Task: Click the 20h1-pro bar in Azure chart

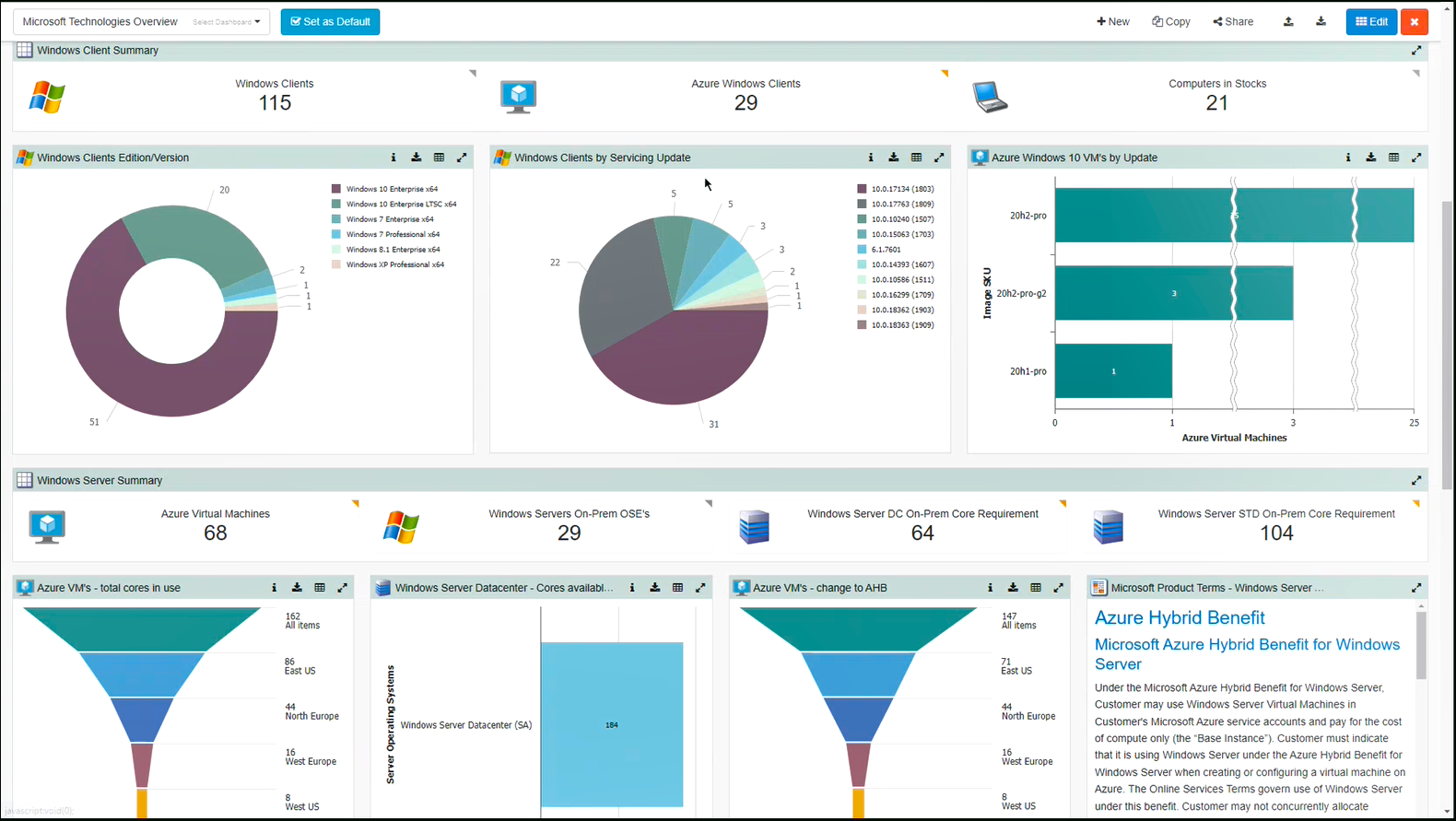Action: click(x=1113, y=371)
